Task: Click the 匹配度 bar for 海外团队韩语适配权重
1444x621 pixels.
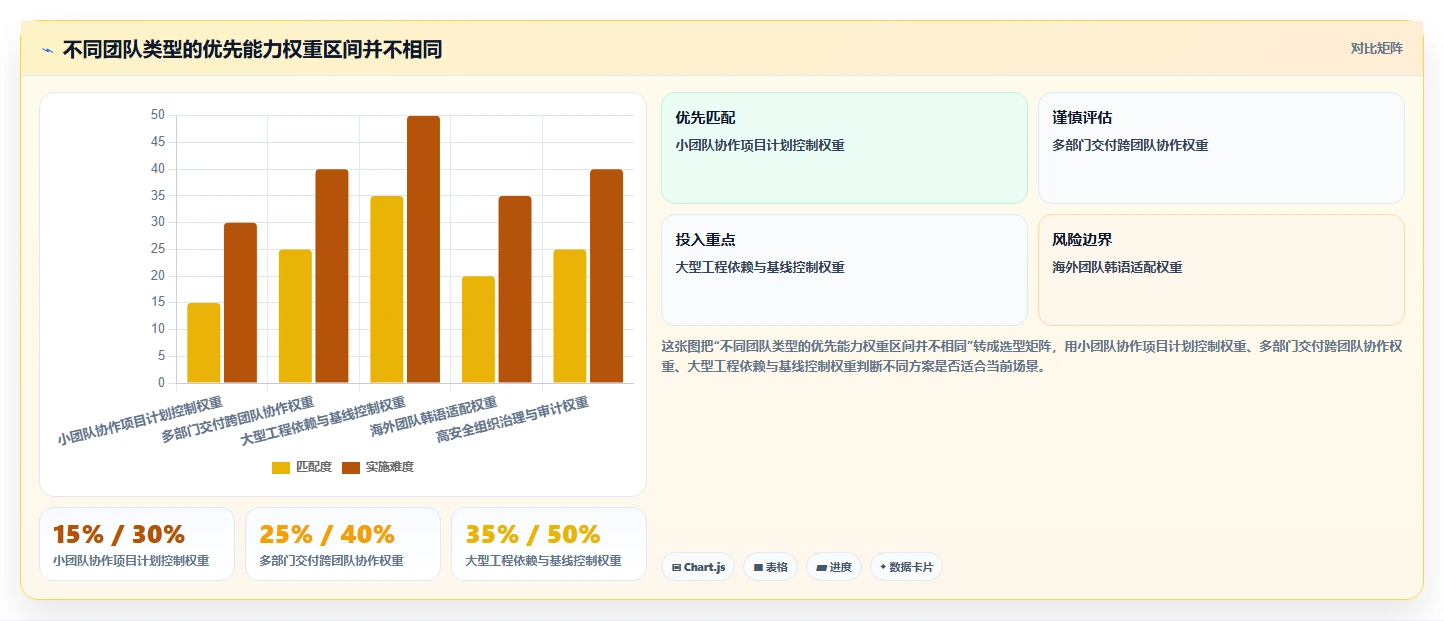Action: pyautogui.click(x=478, y=330)
